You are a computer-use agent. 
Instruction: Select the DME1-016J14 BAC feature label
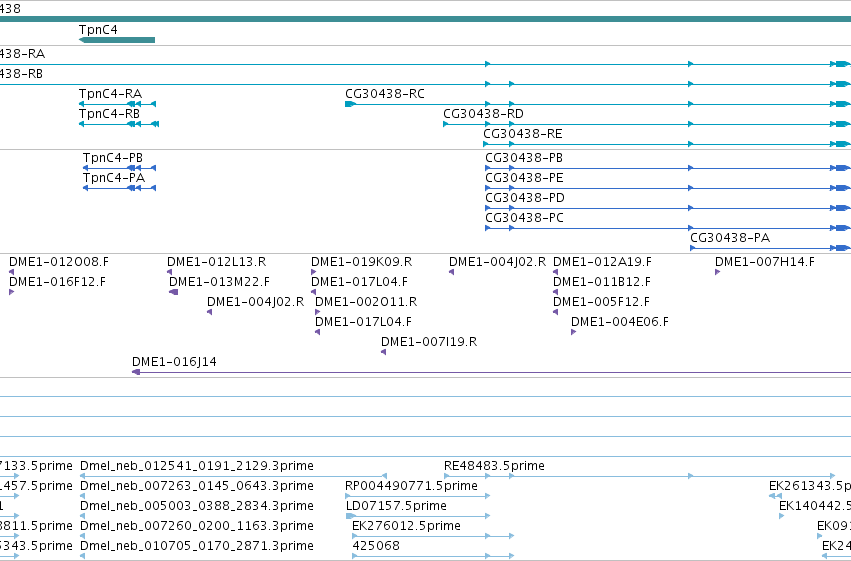coord(174,362)
